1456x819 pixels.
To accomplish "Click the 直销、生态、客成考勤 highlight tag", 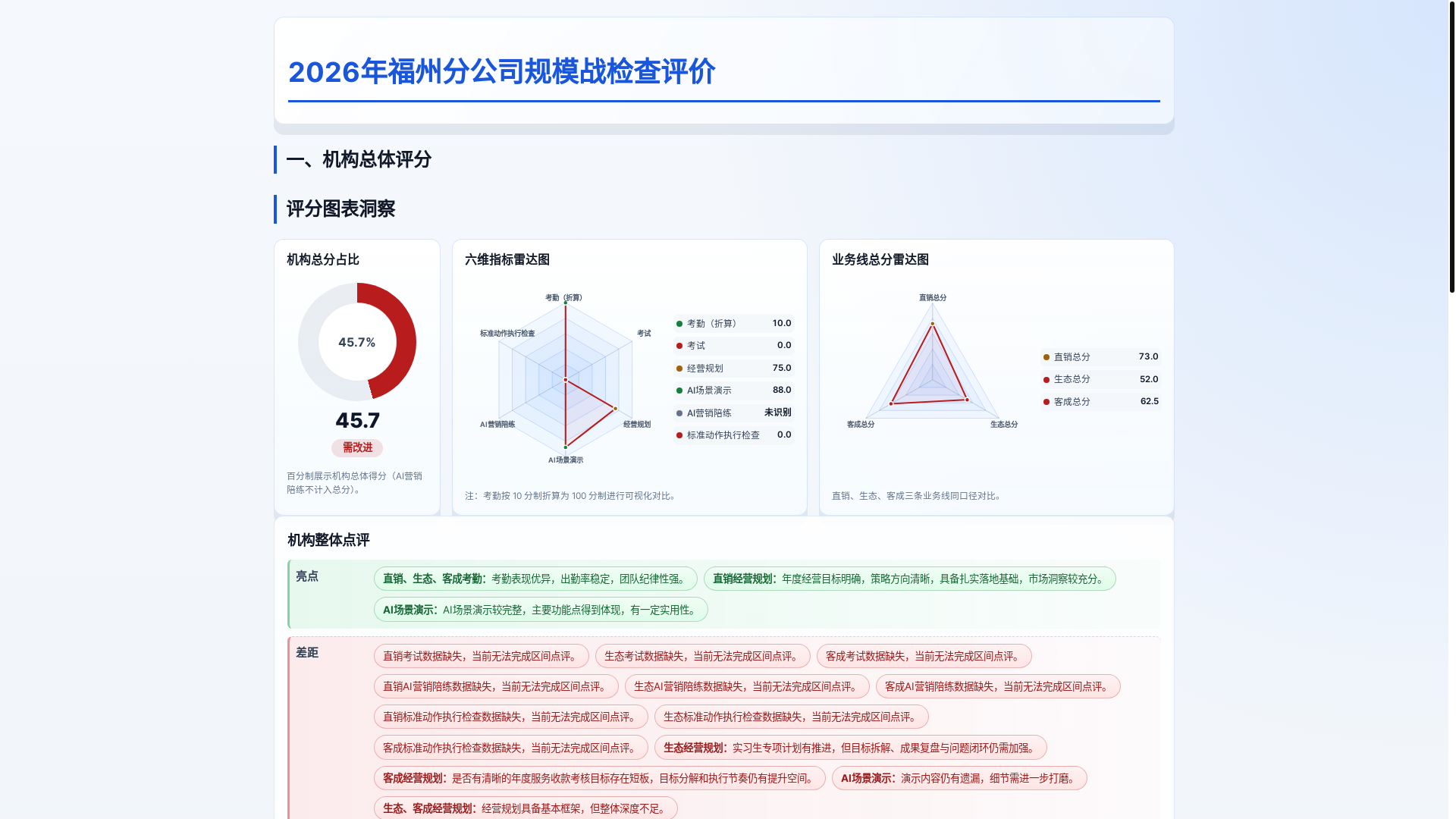I will [x=535, y=579].
